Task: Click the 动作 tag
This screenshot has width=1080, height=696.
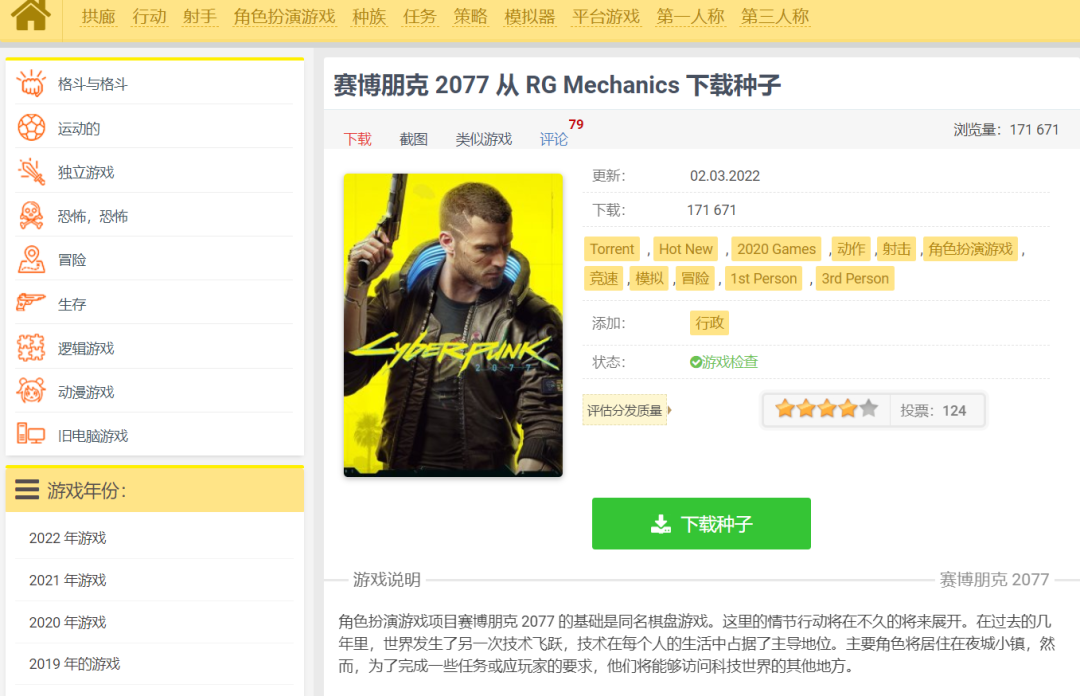Action: [851, 249]
